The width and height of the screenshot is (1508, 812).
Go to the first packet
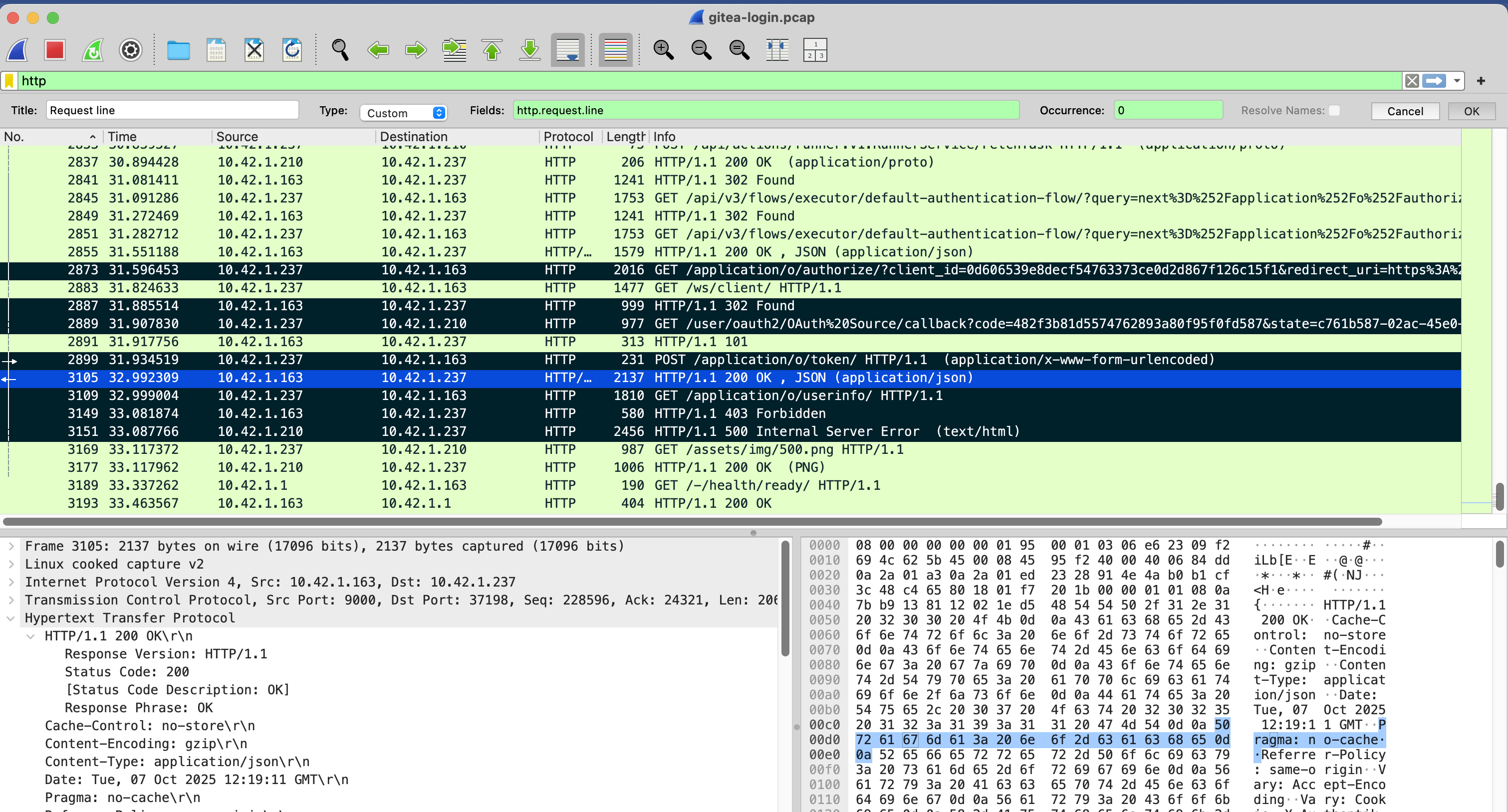click(492, 50)
